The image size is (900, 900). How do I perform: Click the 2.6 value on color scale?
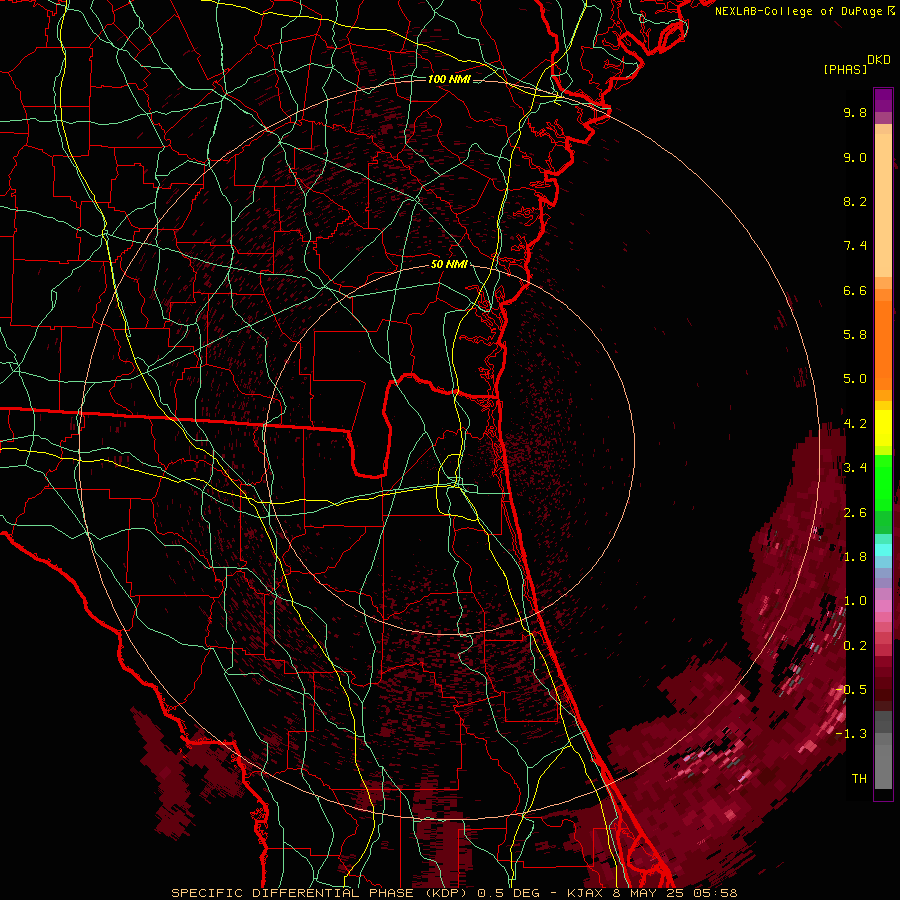855,513
